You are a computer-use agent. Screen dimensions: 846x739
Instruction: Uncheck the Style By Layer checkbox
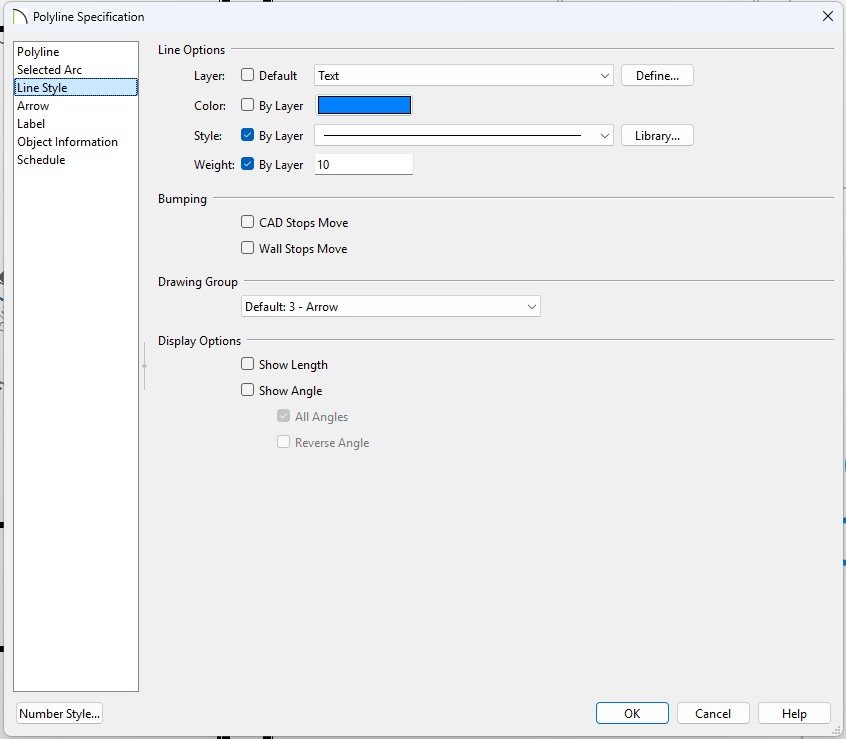248,135
